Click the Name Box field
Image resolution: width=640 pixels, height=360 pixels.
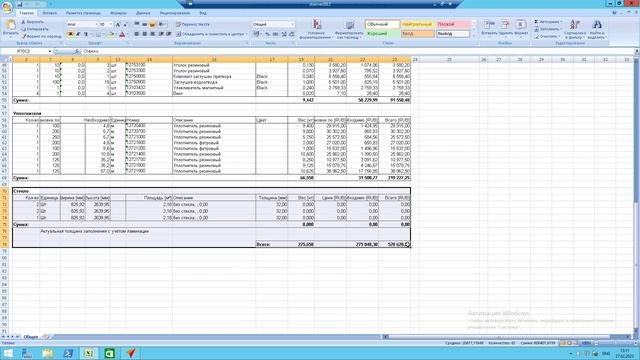pos(25,51)
